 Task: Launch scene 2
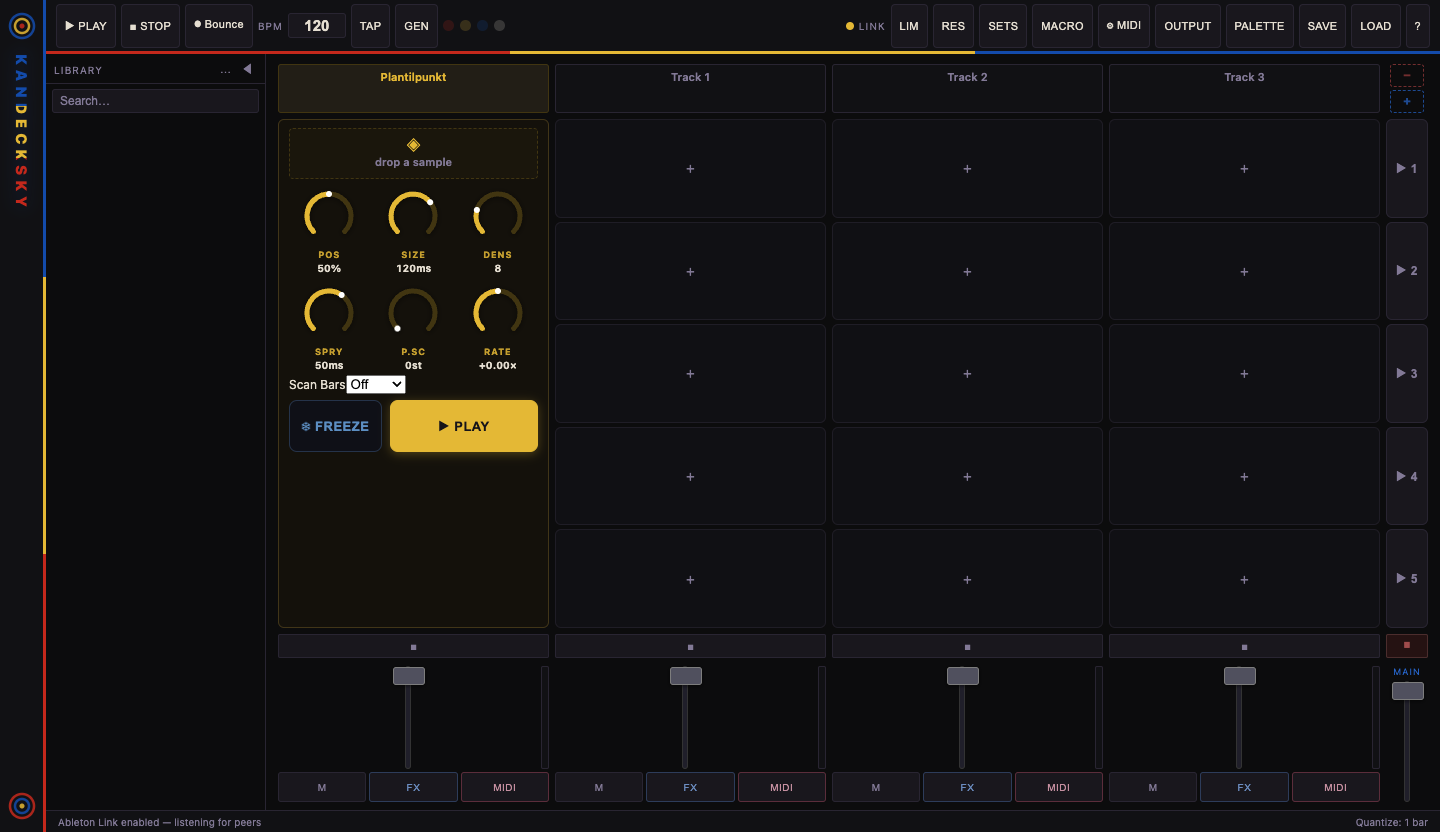pyautogui.click(x=1407, y=271)
